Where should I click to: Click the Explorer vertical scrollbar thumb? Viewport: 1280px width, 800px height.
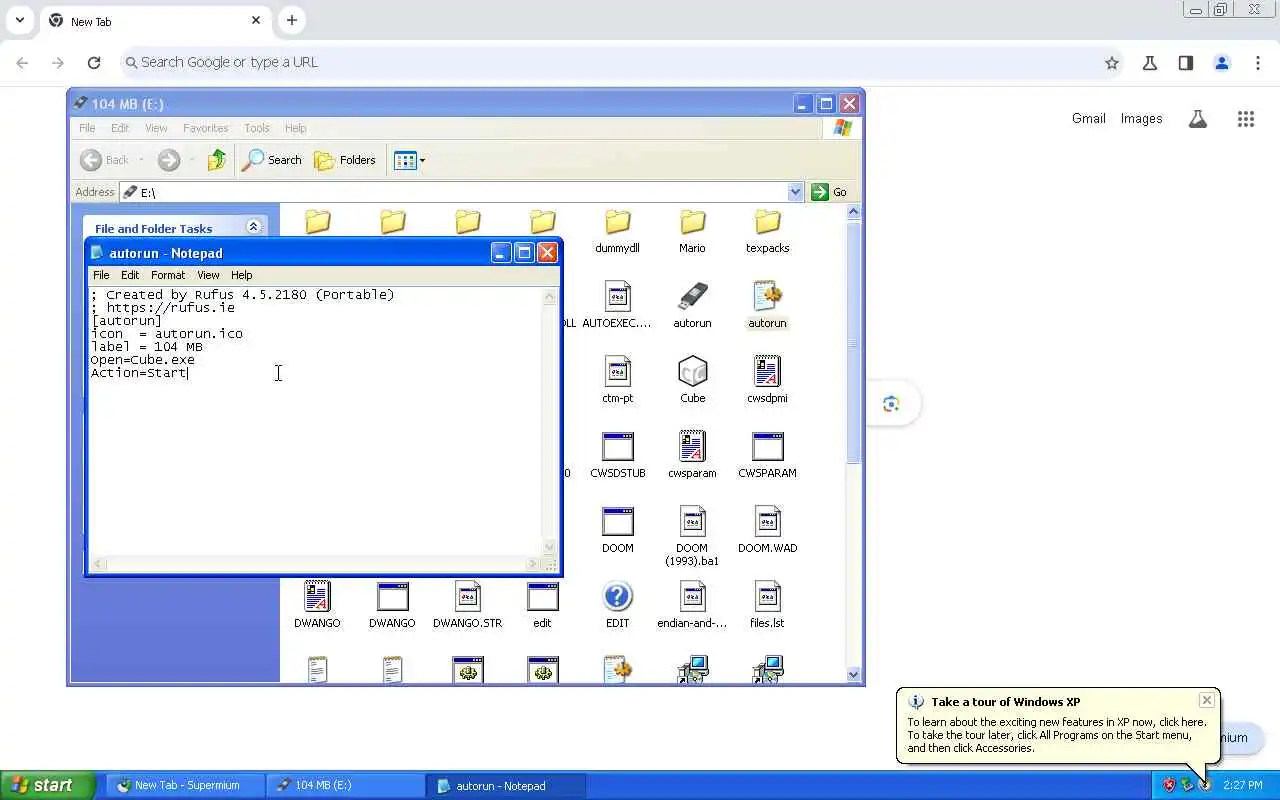[853, 342]
